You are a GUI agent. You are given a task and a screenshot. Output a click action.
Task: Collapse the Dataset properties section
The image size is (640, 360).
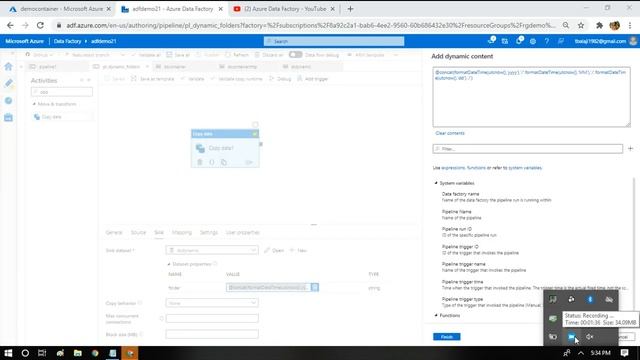169,264
